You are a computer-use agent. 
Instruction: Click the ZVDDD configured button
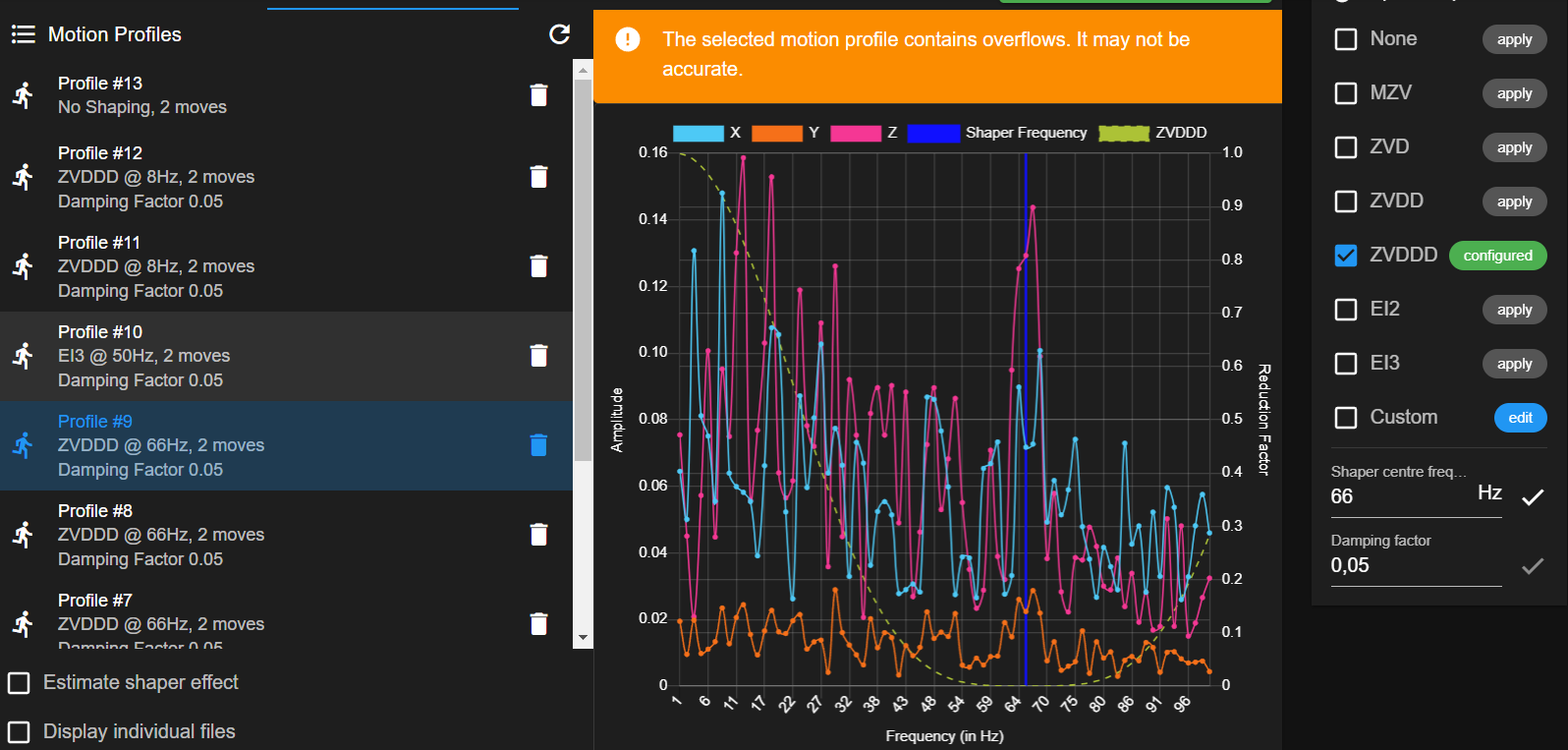(x=1498, y=256)
